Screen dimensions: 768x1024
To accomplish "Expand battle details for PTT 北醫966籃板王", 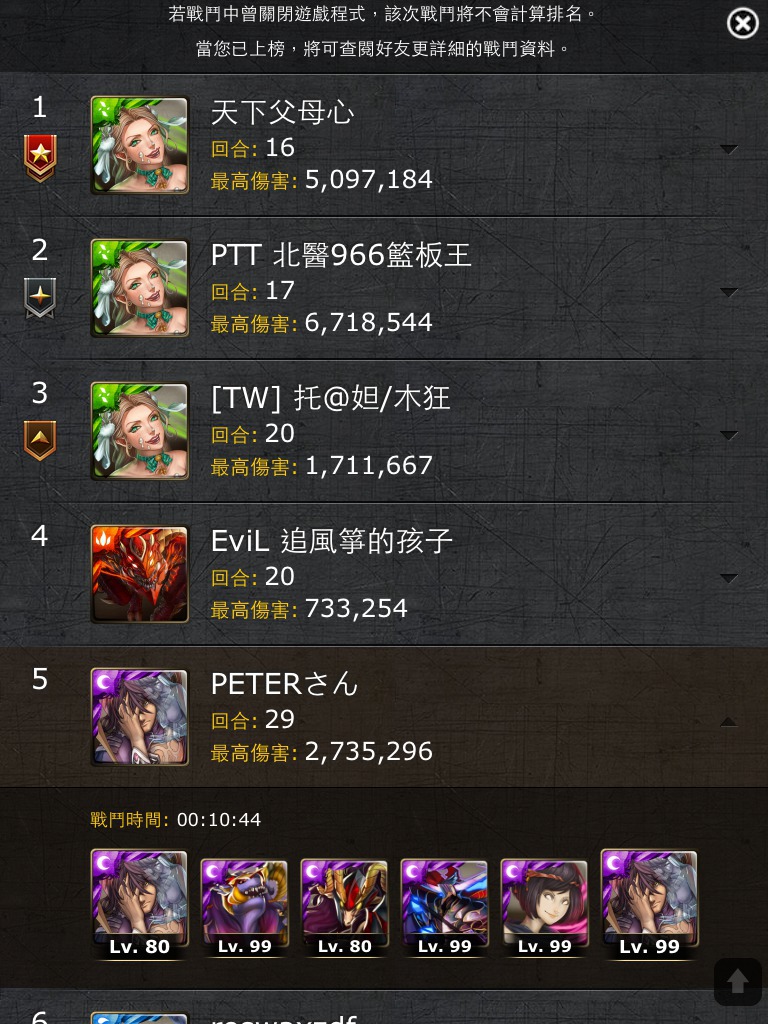I will (729, 292).
